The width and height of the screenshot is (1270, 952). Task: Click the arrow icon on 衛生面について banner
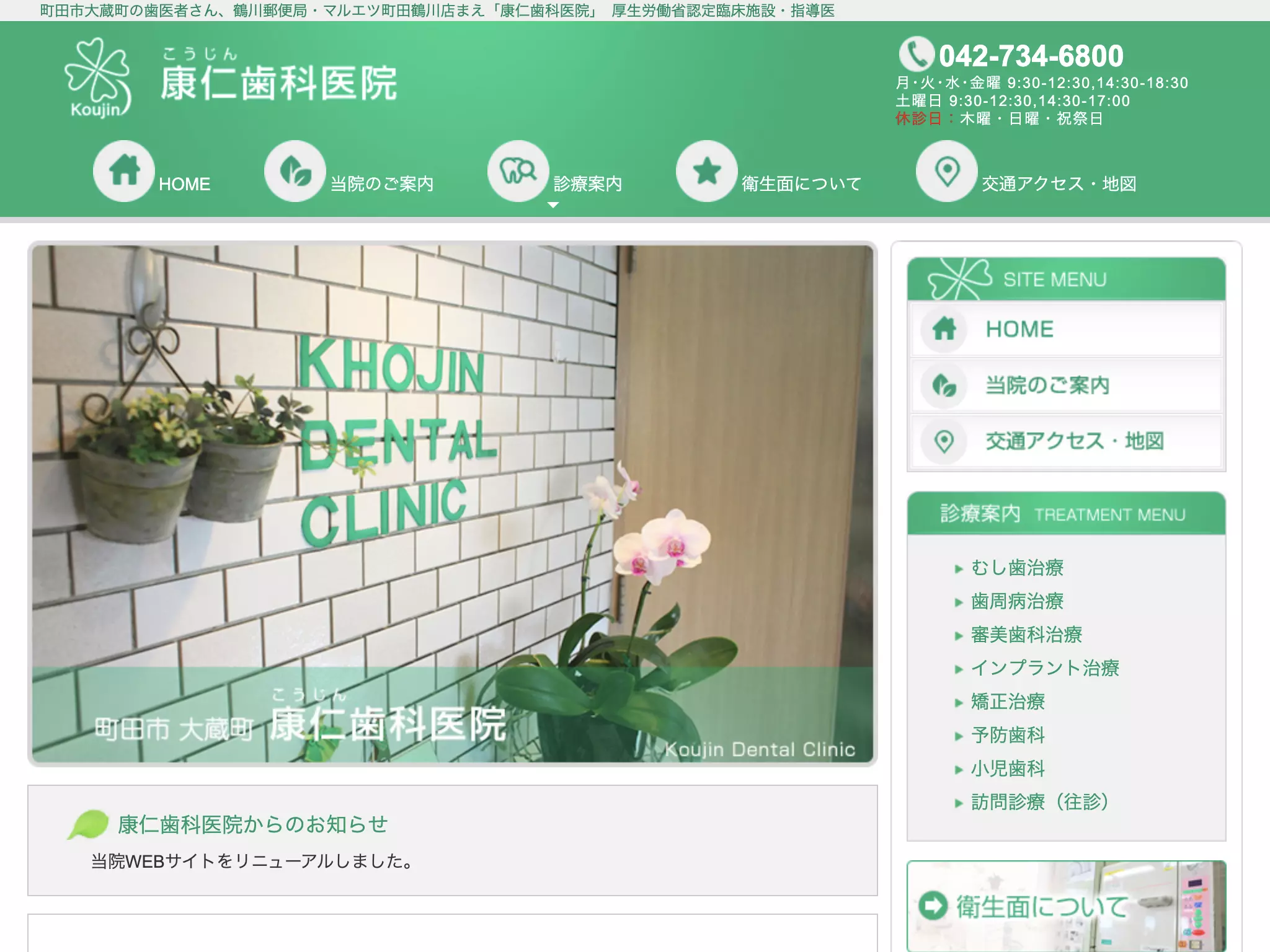click(933, 906)
